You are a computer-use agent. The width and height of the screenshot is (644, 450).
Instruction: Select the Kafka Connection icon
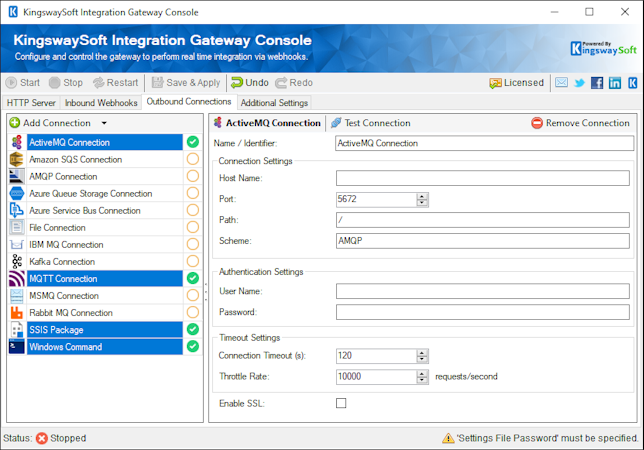pyautogui.click(x=17, y=261)
